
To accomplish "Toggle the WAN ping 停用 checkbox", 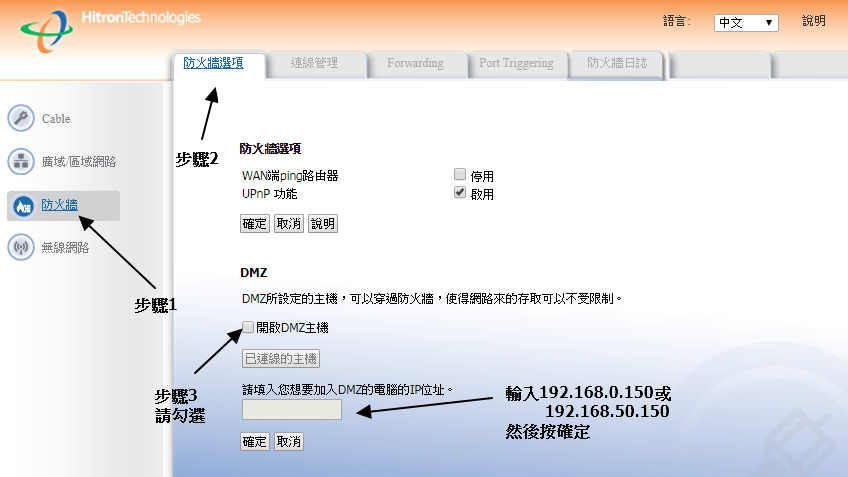I will click(460, 175).
